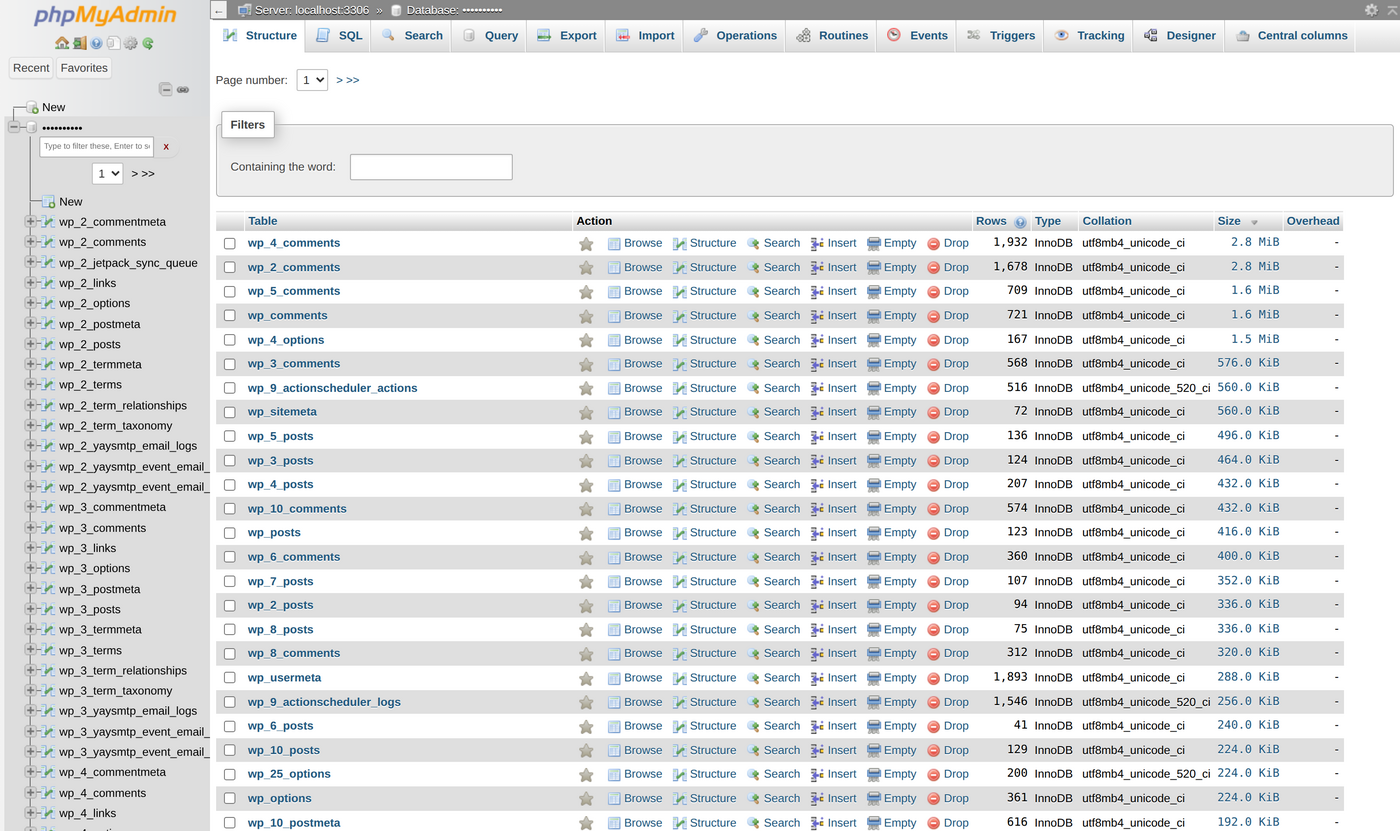Sort by the Collation column header

(1107, 221)
